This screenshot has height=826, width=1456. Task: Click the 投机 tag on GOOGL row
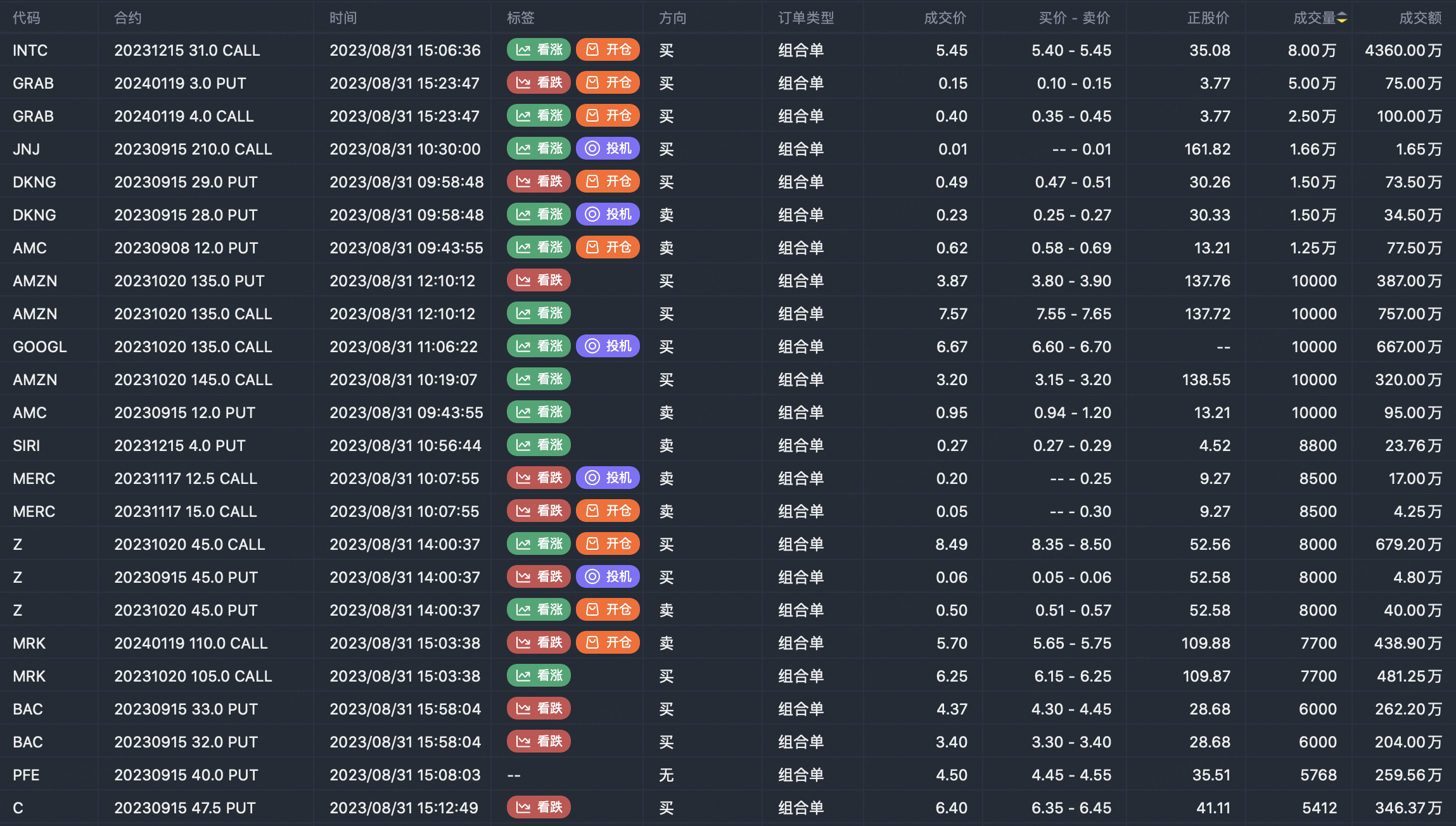pyautogui.click(x=608, y=346)
